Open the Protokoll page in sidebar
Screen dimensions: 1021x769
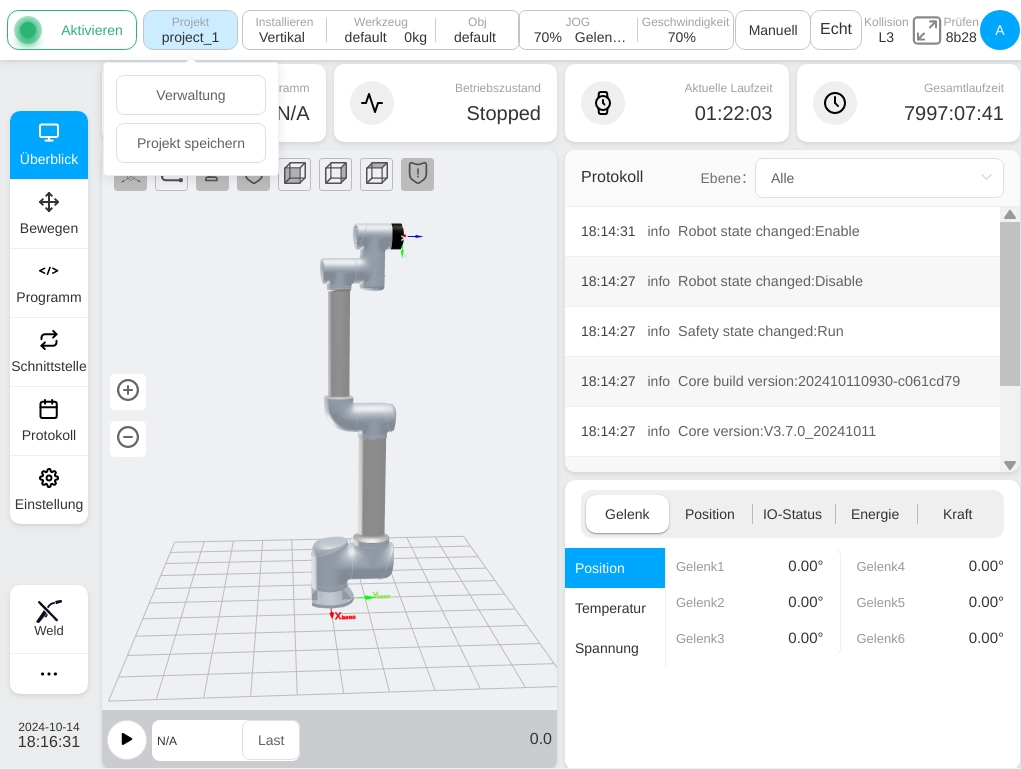tap(49, 421)
